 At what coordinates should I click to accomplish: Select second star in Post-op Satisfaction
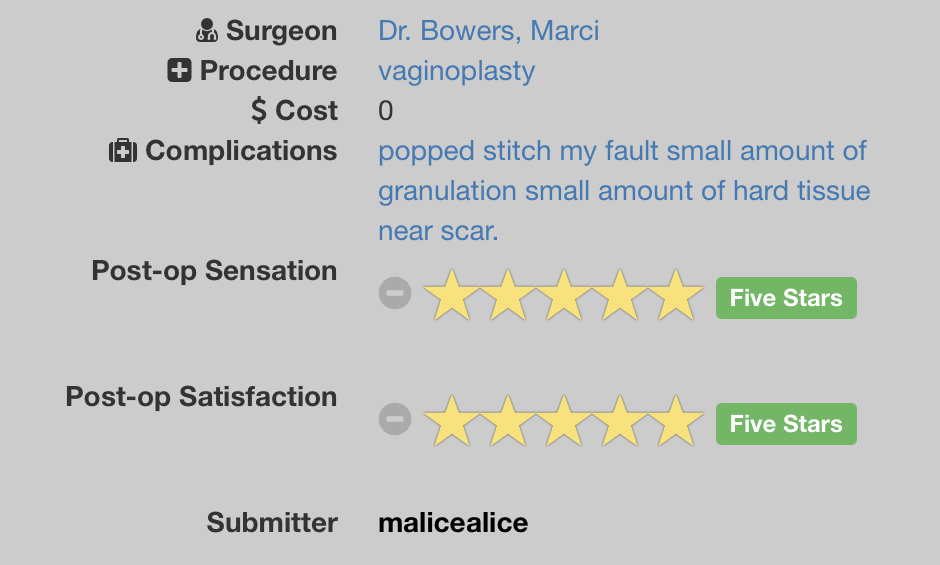pyautogui.click(x=507, y=421)
